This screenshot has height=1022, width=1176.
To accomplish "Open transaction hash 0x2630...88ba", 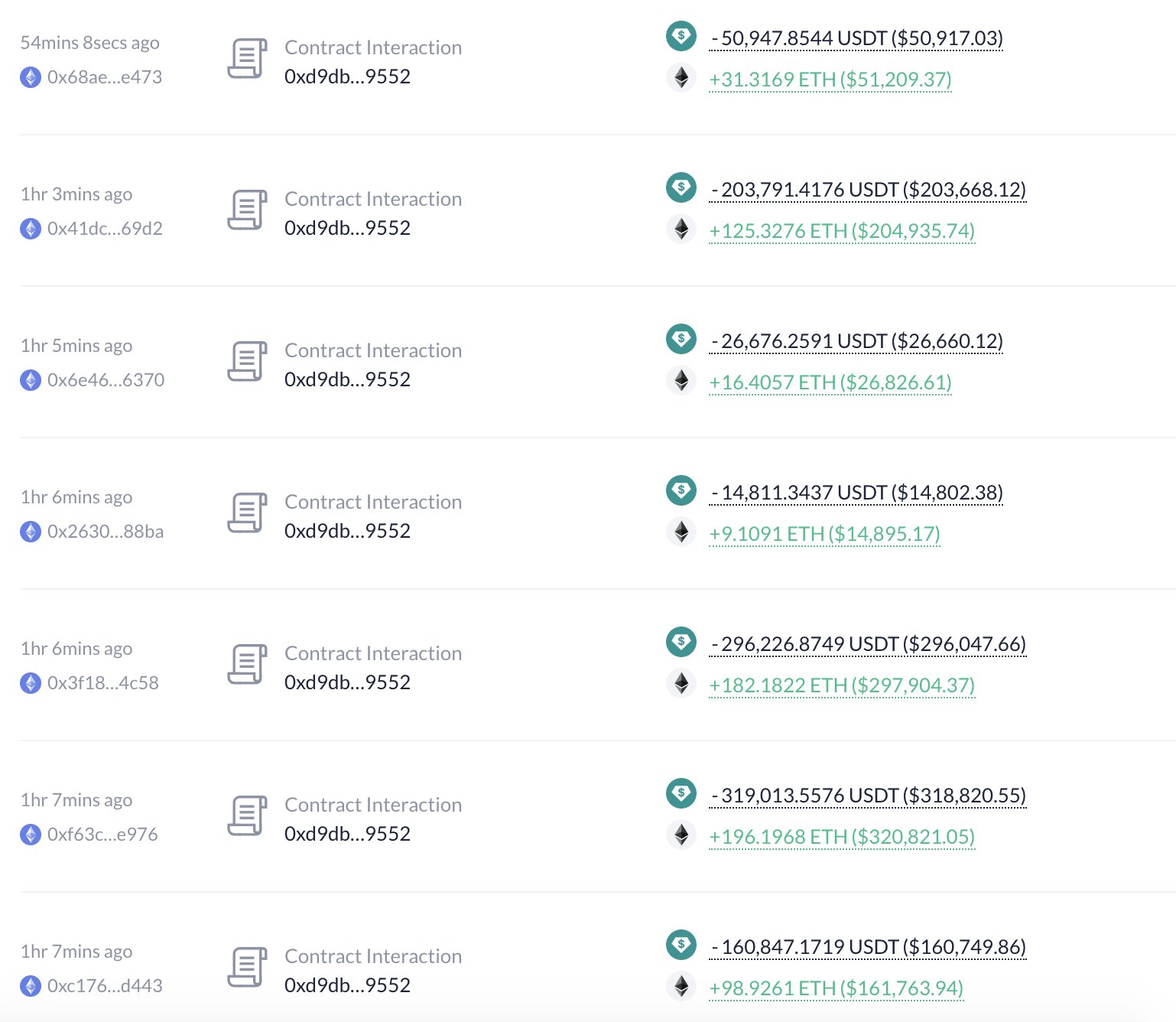I will click(106, 532).
